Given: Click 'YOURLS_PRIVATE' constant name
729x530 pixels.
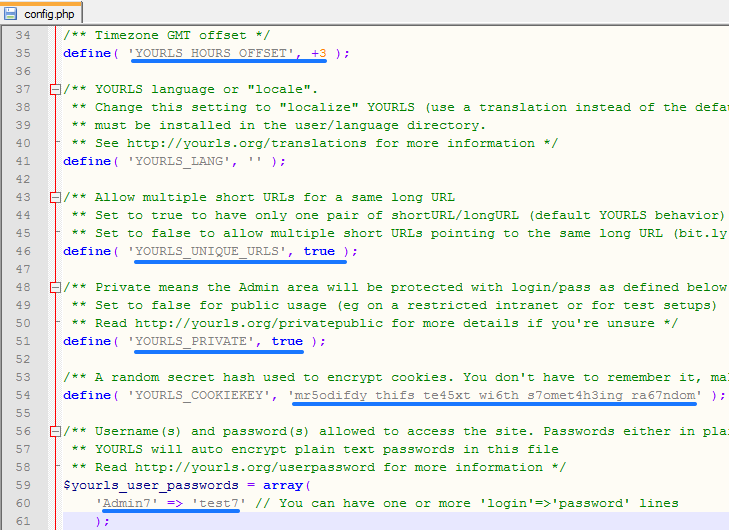Looking at the screenshot, I should coord(191,341).
